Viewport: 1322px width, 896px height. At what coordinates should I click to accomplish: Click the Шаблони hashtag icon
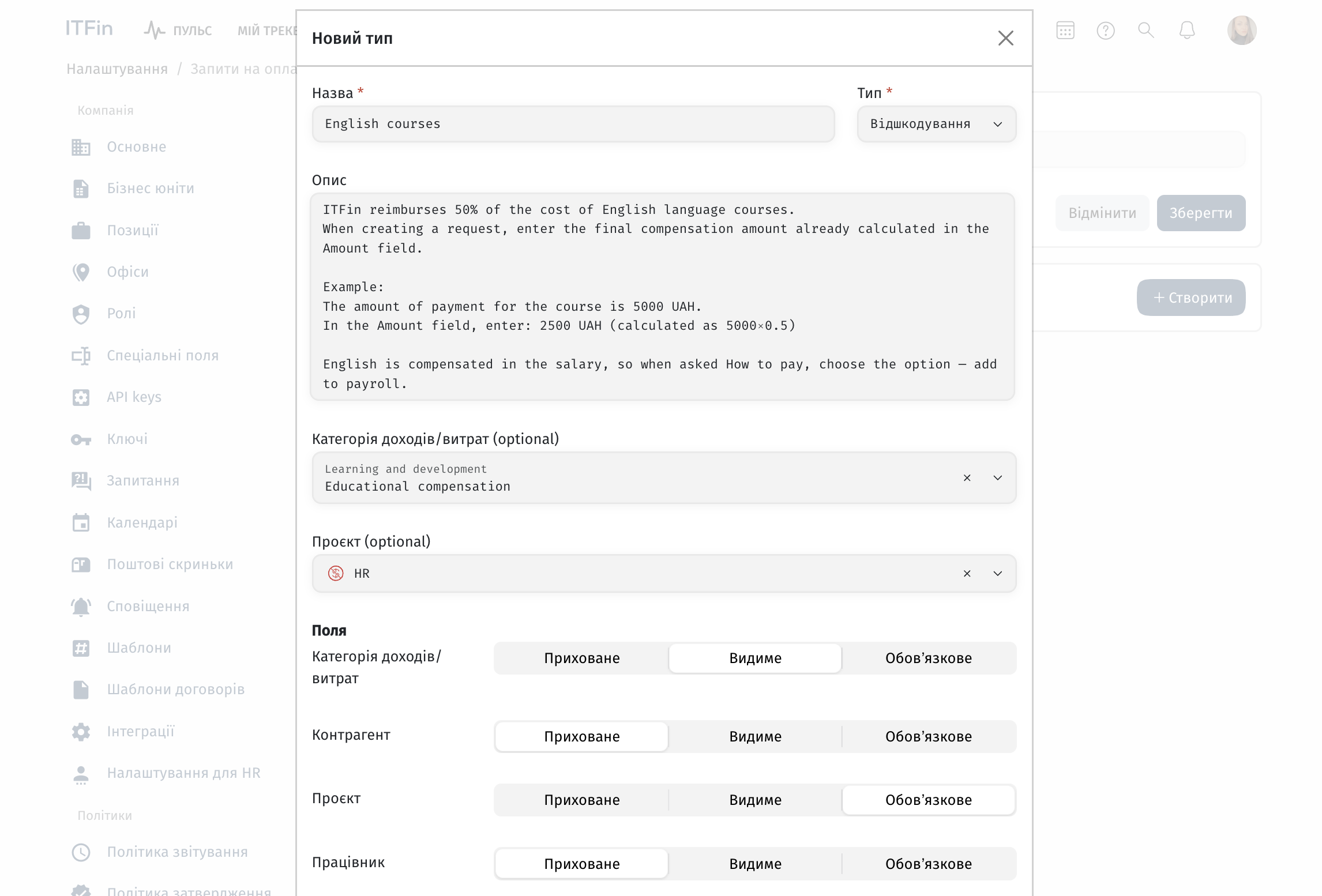point(81,648)
